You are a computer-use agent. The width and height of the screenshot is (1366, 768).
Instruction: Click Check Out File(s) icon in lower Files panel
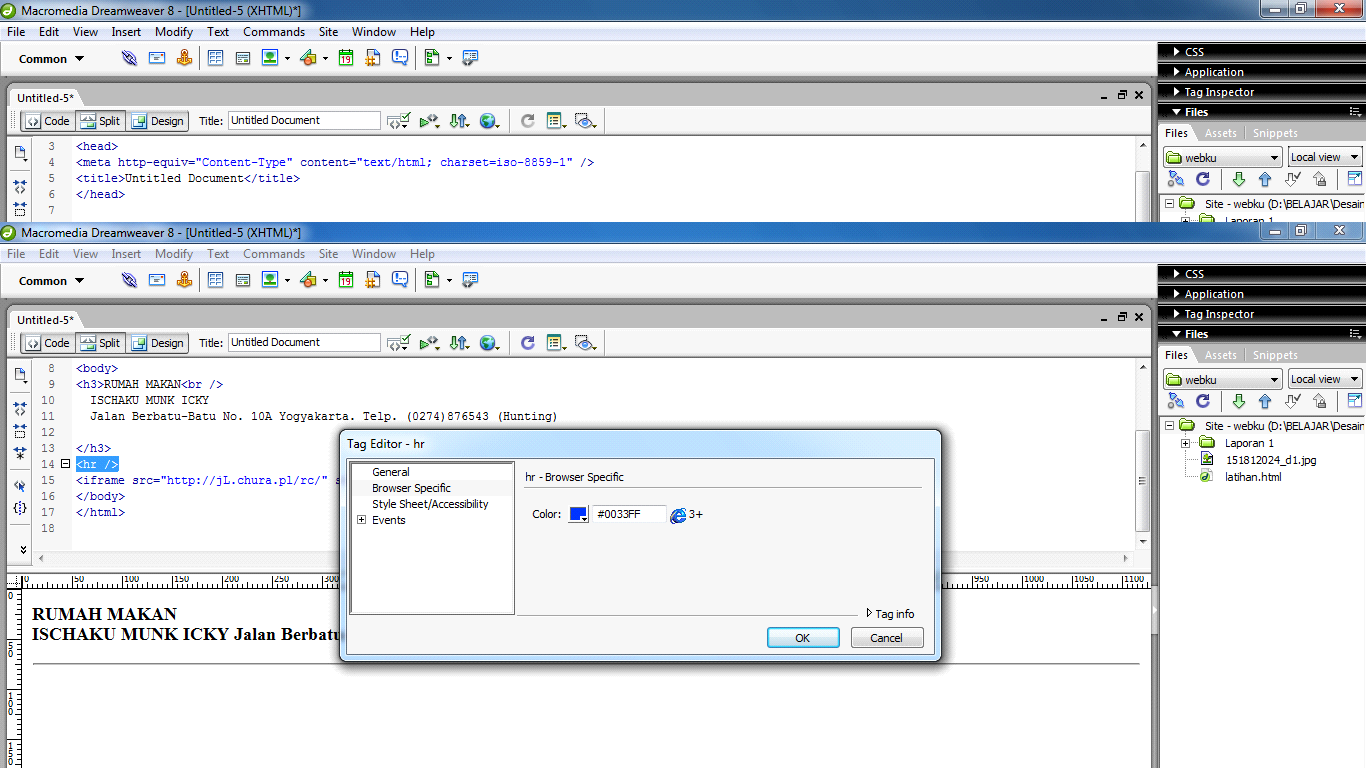pos(1293,401)
